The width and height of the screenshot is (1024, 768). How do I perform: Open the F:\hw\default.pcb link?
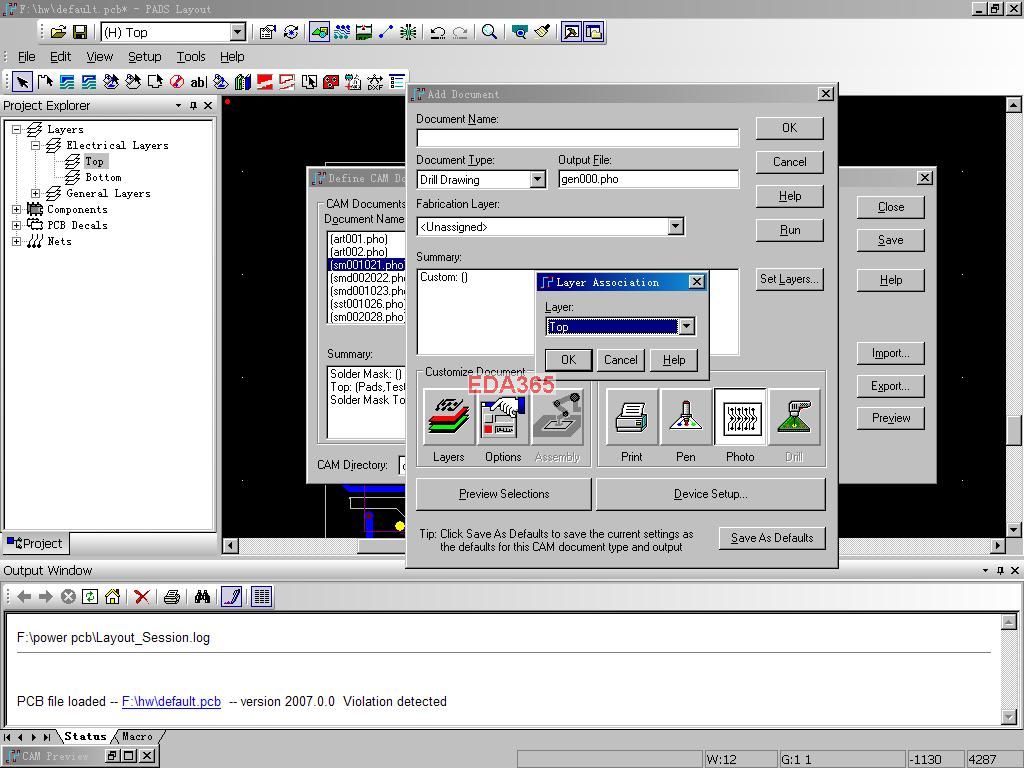tap(171, 702)
